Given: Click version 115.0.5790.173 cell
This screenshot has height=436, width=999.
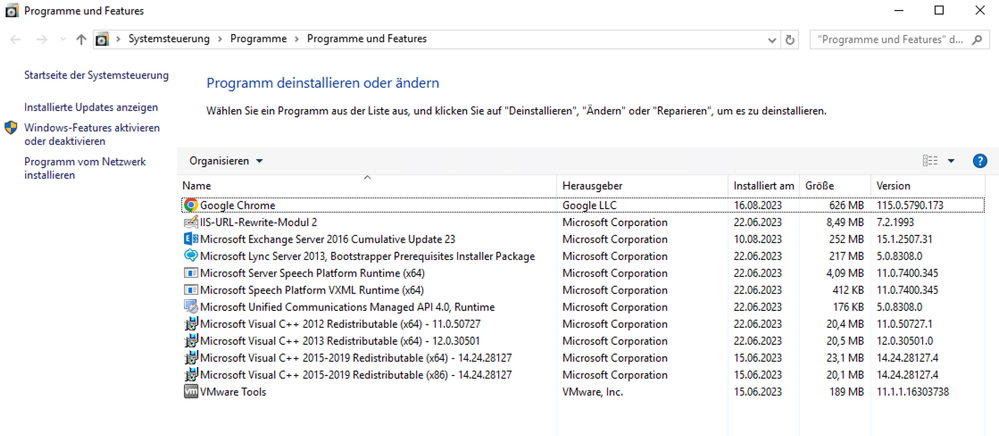Looking at the screenshot, I should click(910, 206).
